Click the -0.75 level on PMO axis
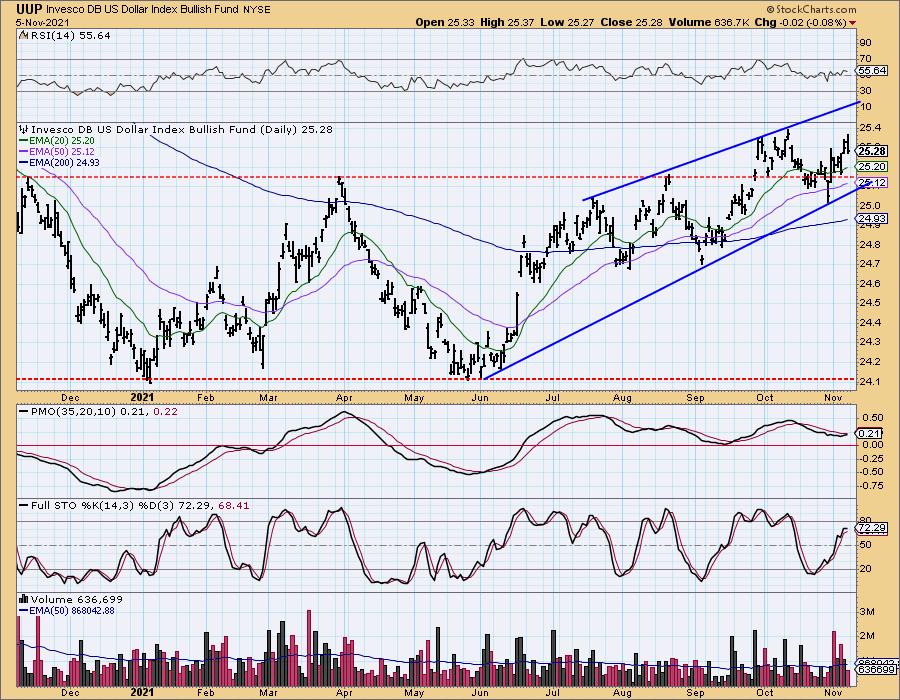 tap(870, 485)
